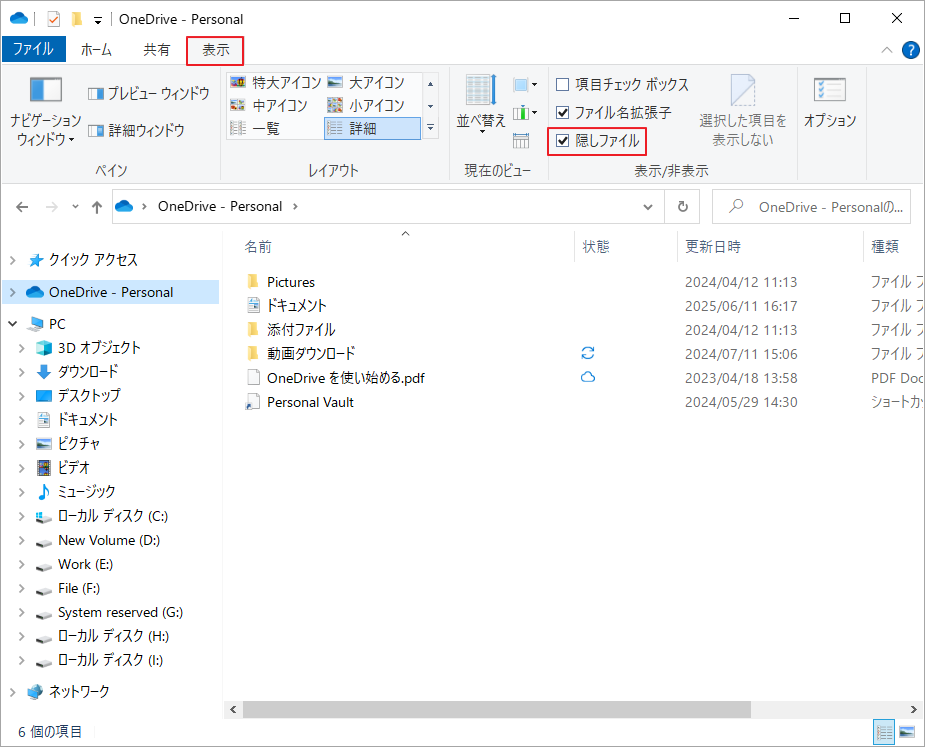Toggle the プレビュー ウィンドウ pane
Viewport: 925px width, 747px height.
tap(149, 93)
